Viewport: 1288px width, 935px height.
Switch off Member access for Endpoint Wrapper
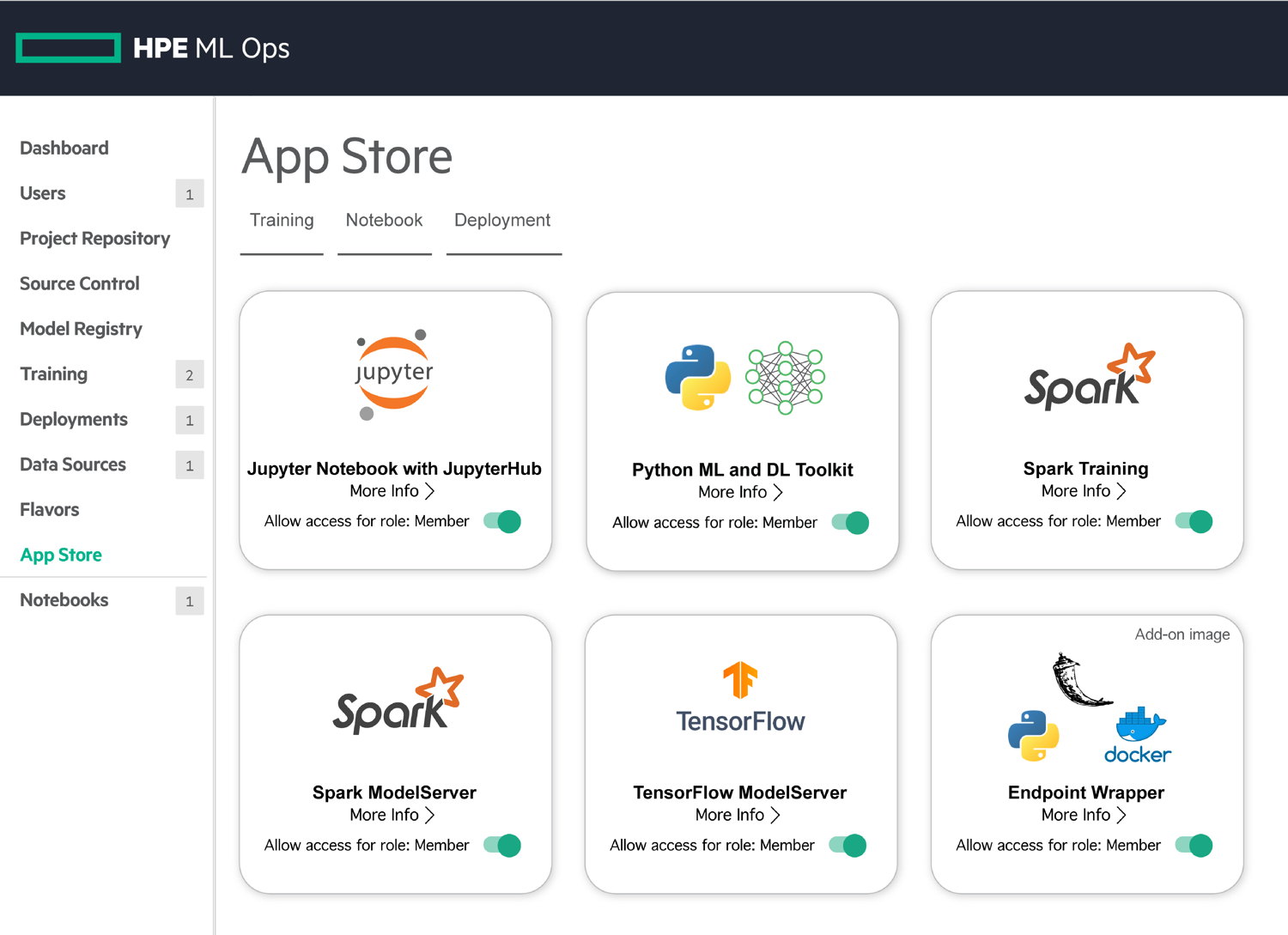pyautogui.click(x=1194, y=846)
